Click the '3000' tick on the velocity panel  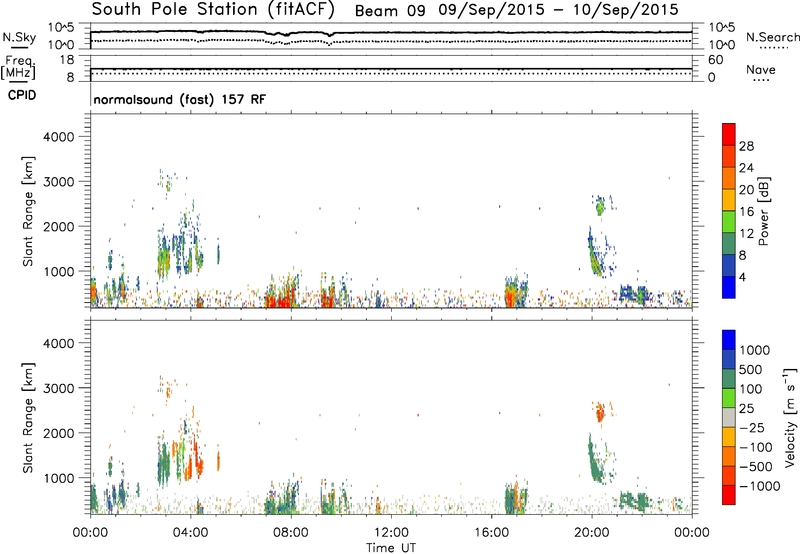[58, 388]
